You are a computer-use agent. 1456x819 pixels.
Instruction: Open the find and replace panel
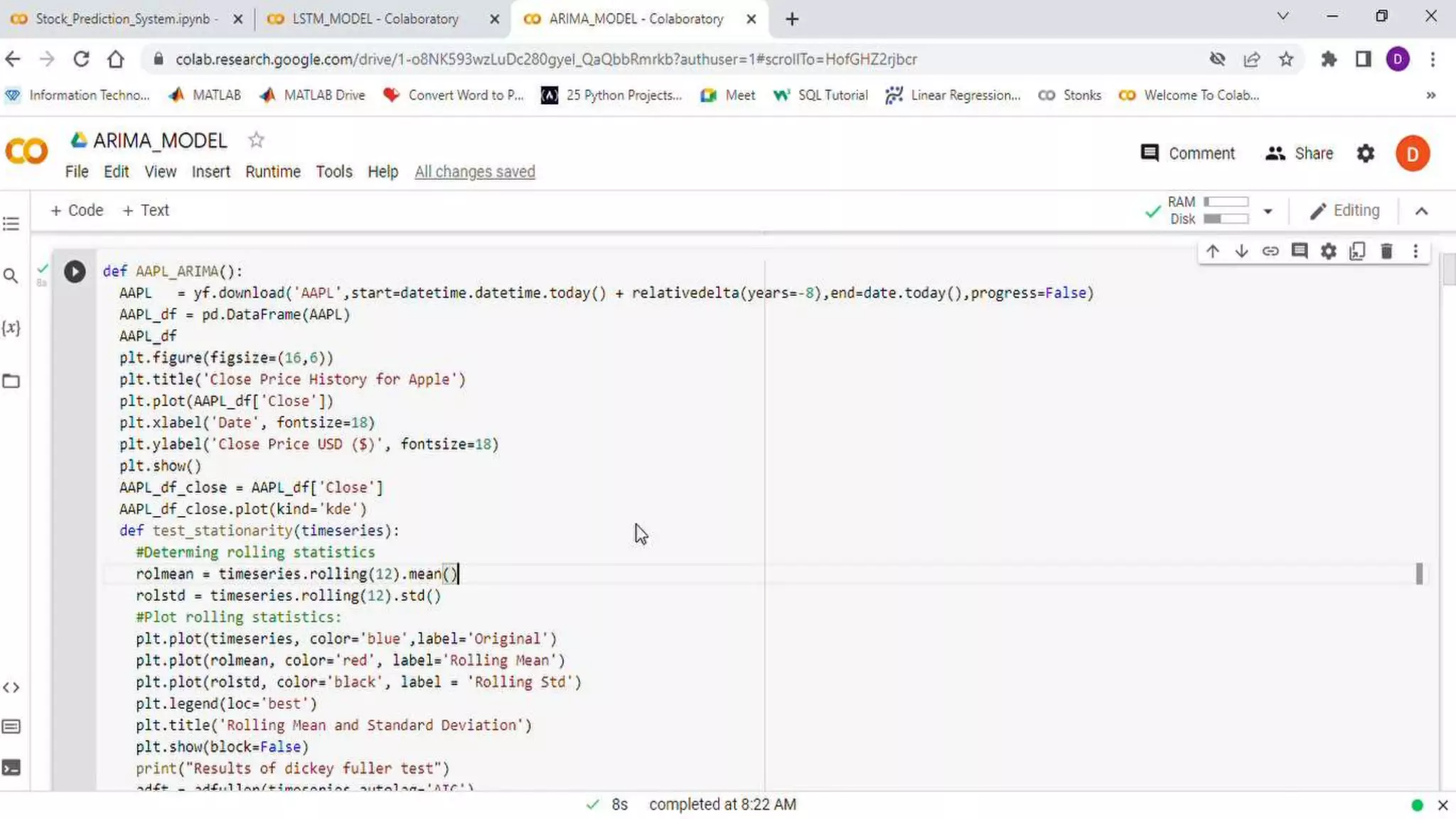click(x=11, y=276)
